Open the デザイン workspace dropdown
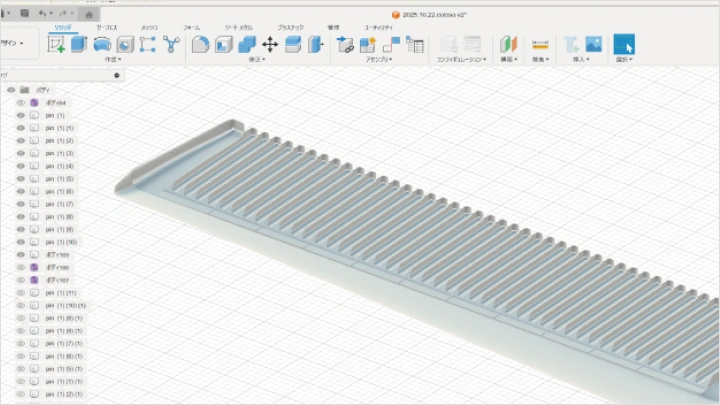Screen dimensions: 720x405 pyautogui.click(x=12, y=43)
